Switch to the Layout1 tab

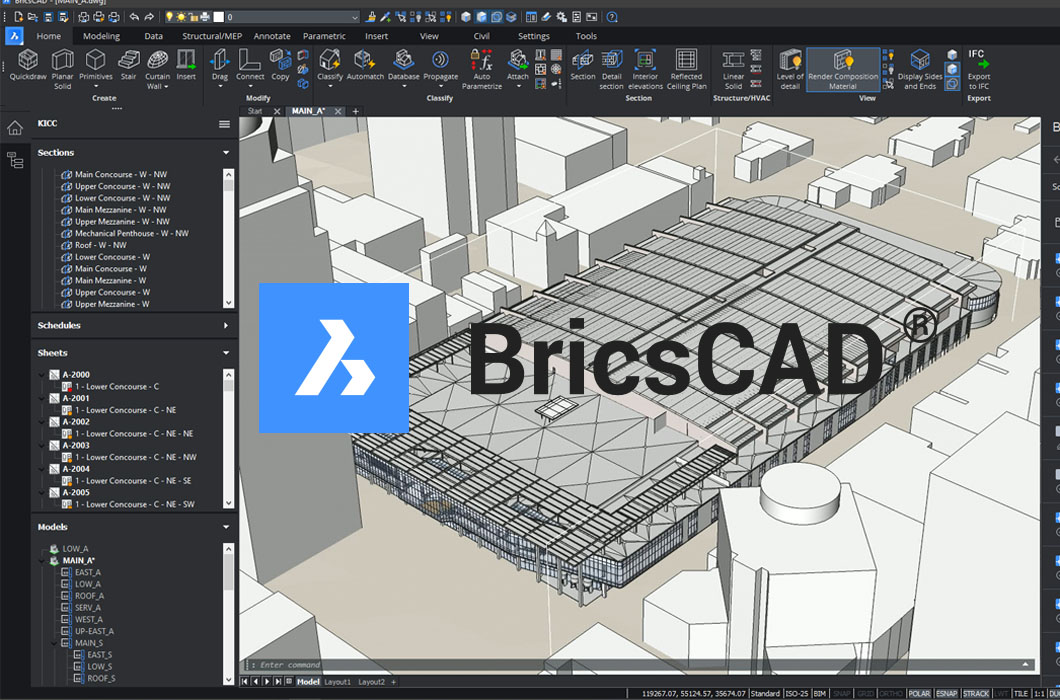(x=336, y=682)
